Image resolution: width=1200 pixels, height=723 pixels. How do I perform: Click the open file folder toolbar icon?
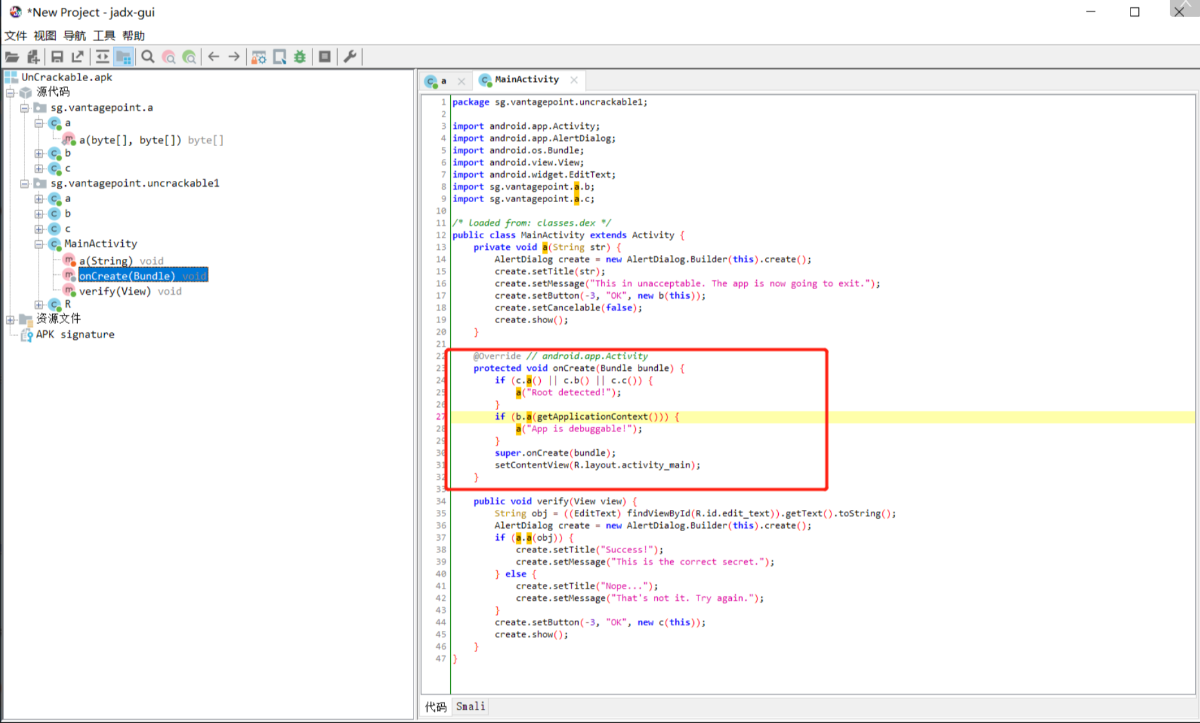point(12,57)
